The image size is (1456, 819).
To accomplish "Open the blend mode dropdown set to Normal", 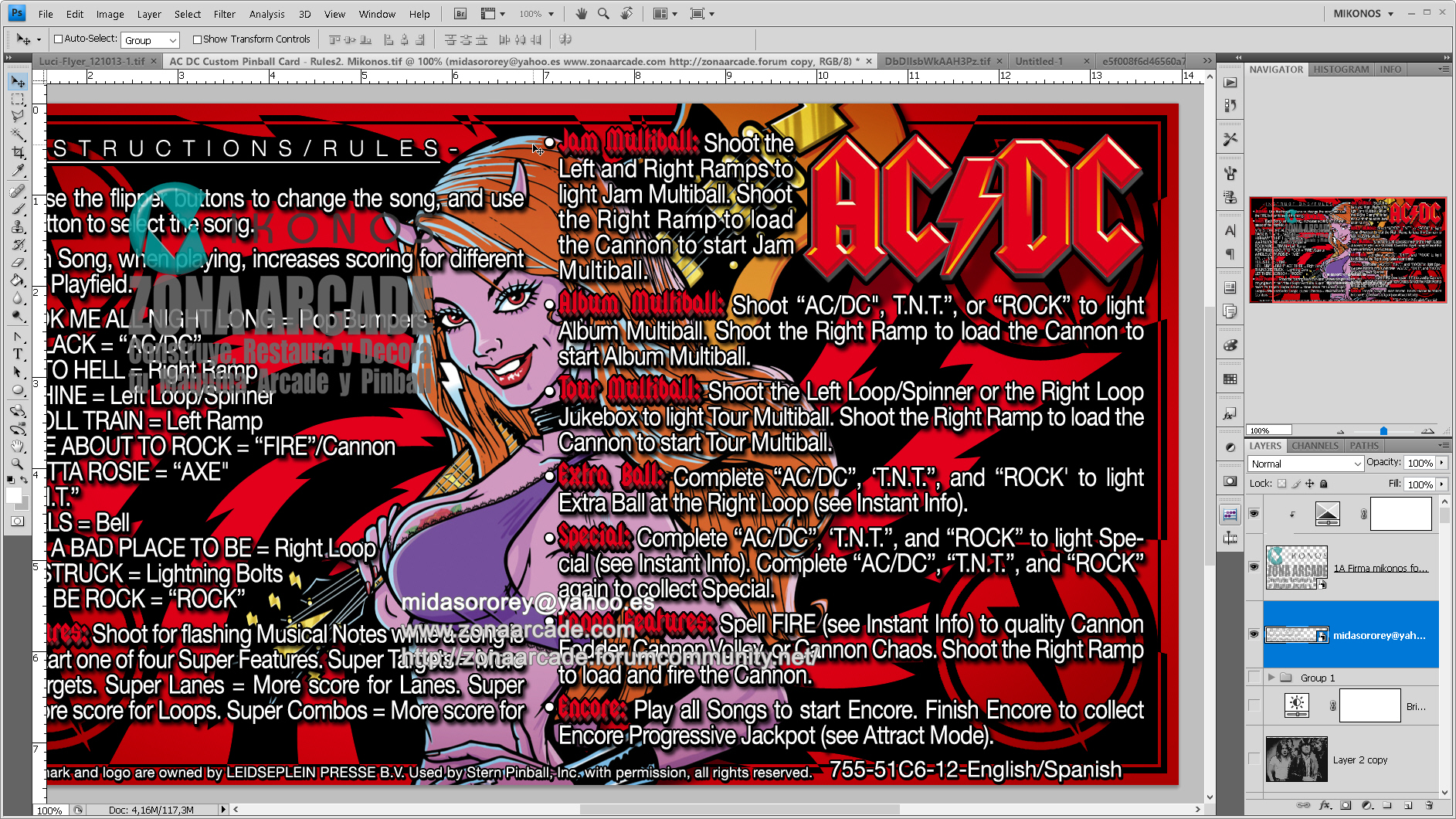I will 1304,464.
